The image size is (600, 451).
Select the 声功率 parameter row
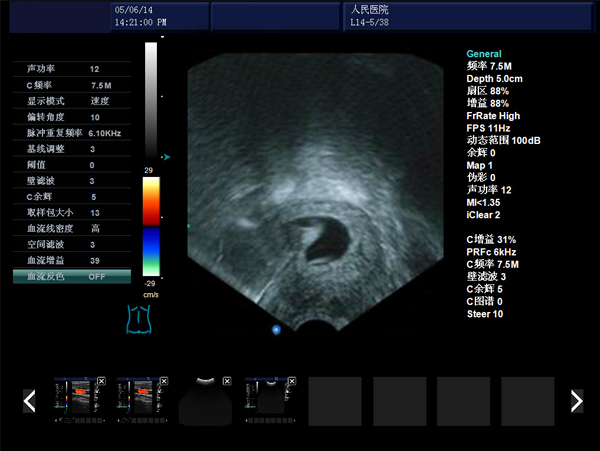71,69
